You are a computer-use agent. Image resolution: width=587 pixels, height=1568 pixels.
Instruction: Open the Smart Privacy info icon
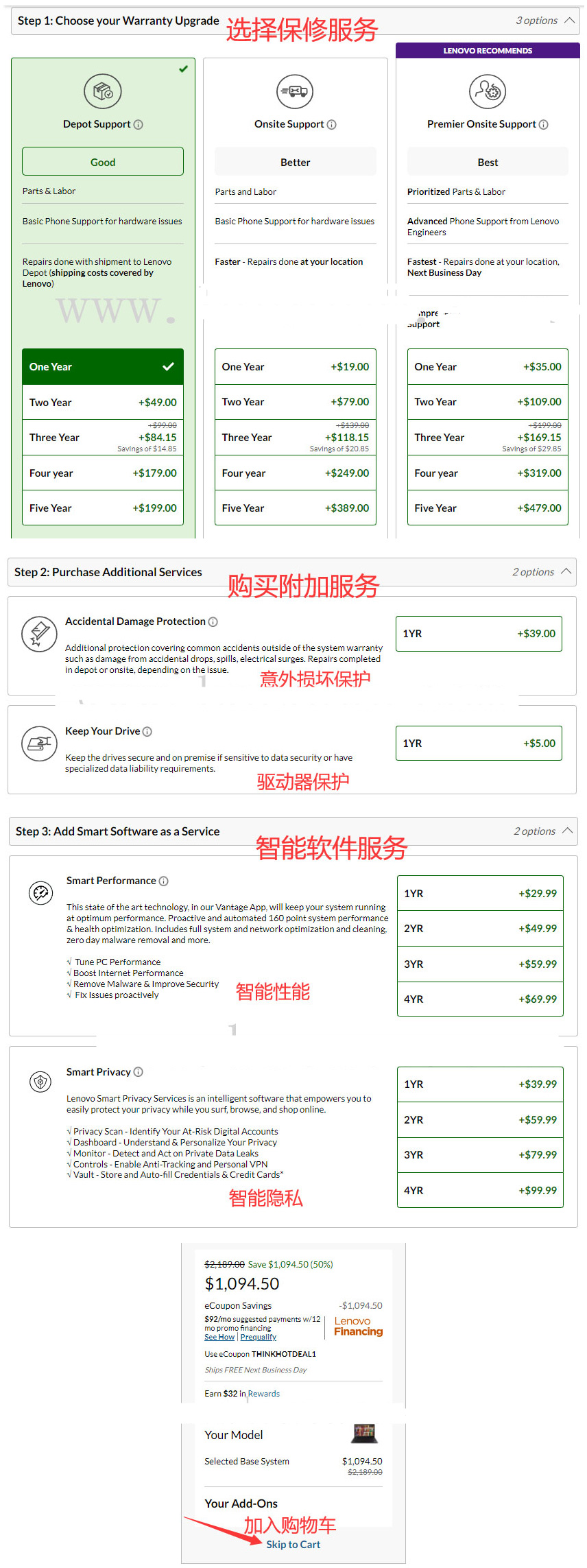click(x=139, y=1072)
